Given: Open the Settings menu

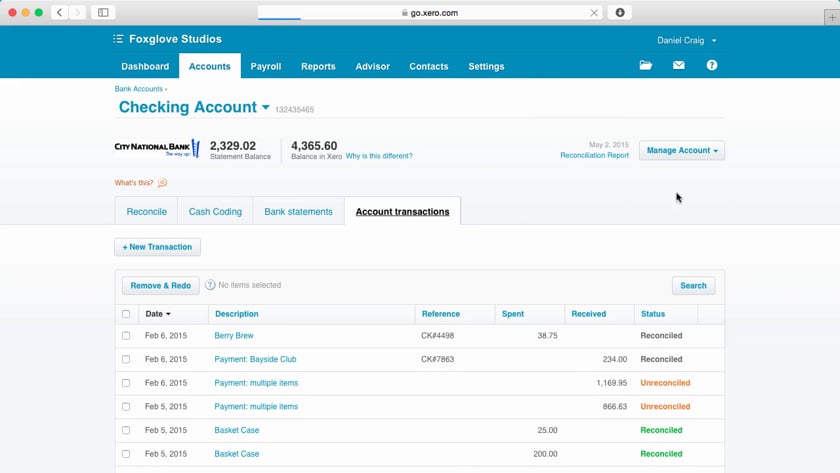Looking at the screenshot, I should click(486, 66).
